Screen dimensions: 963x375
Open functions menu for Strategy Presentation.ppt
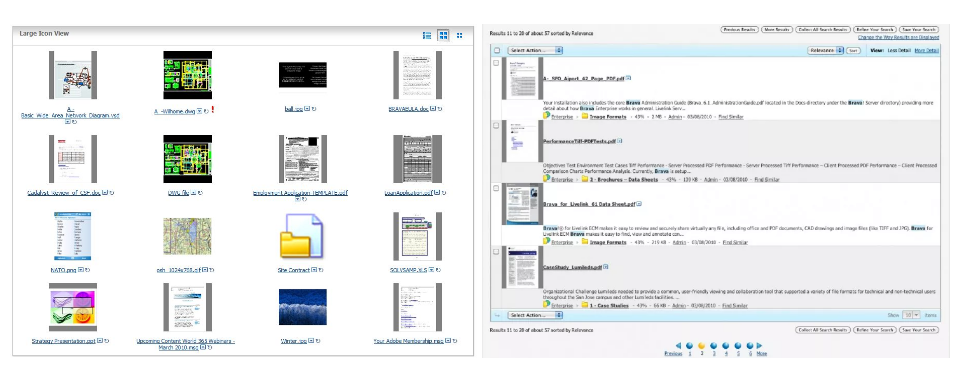(x=99, y=341)
